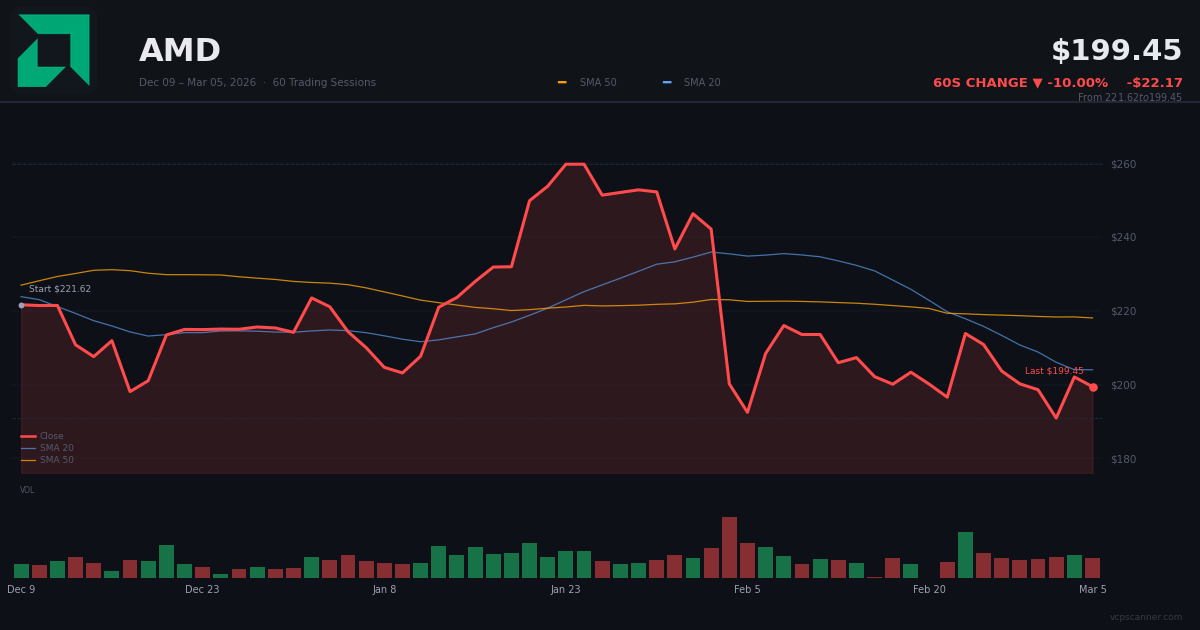Screen dimensions: 1200x630
Task: Click the Jan 23 x-axis date label
Action: pos(565,590)
